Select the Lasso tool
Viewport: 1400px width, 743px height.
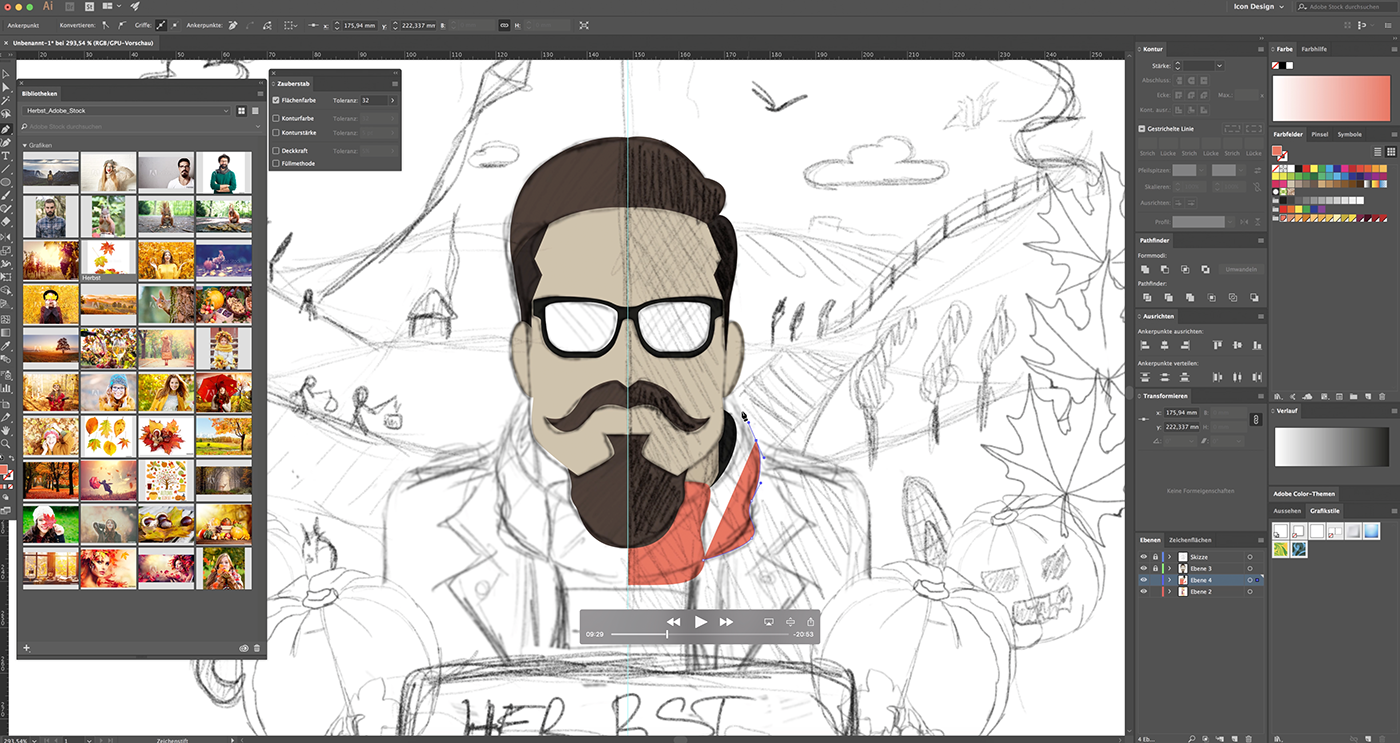pyautogui.click(x=6, y=115)
